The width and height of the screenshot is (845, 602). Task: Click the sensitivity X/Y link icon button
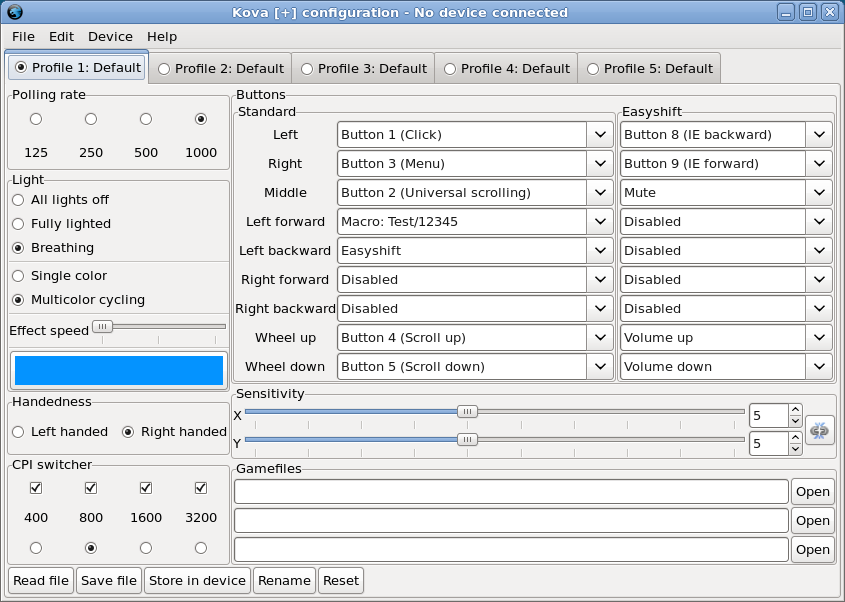(819, 429)
